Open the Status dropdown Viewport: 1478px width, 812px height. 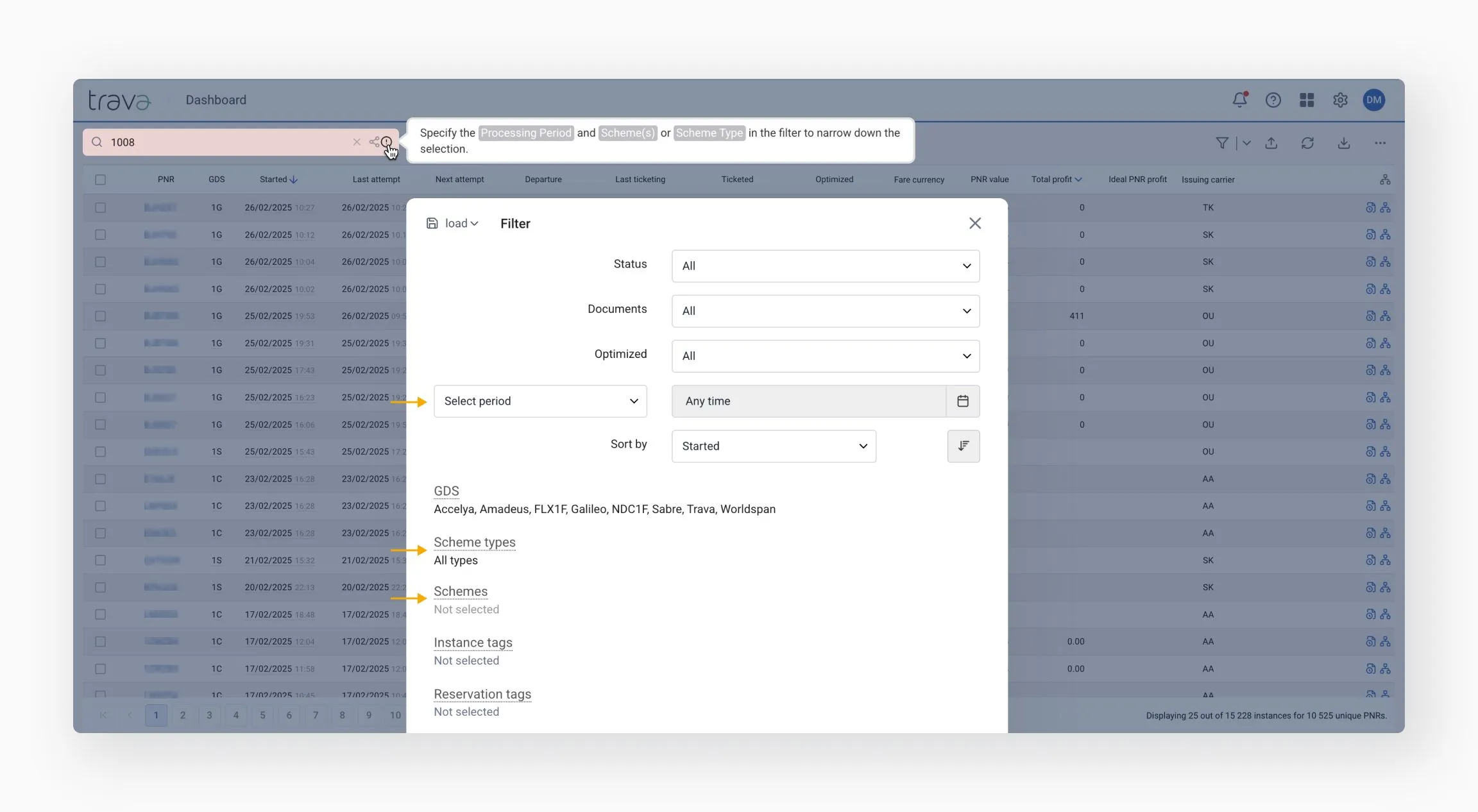(x=825, y=266)
